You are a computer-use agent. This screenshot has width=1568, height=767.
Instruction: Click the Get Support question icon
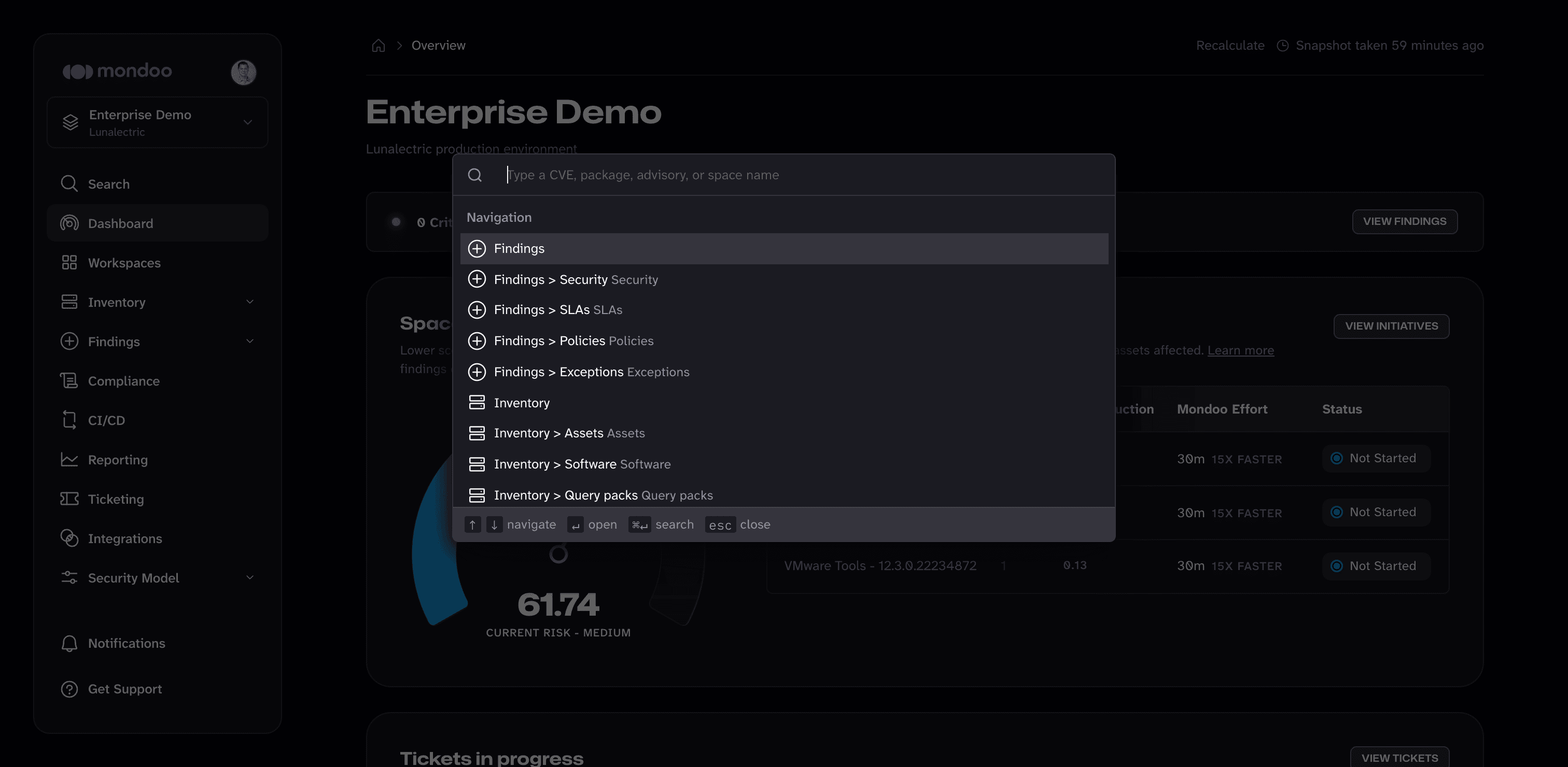[69, 689]
